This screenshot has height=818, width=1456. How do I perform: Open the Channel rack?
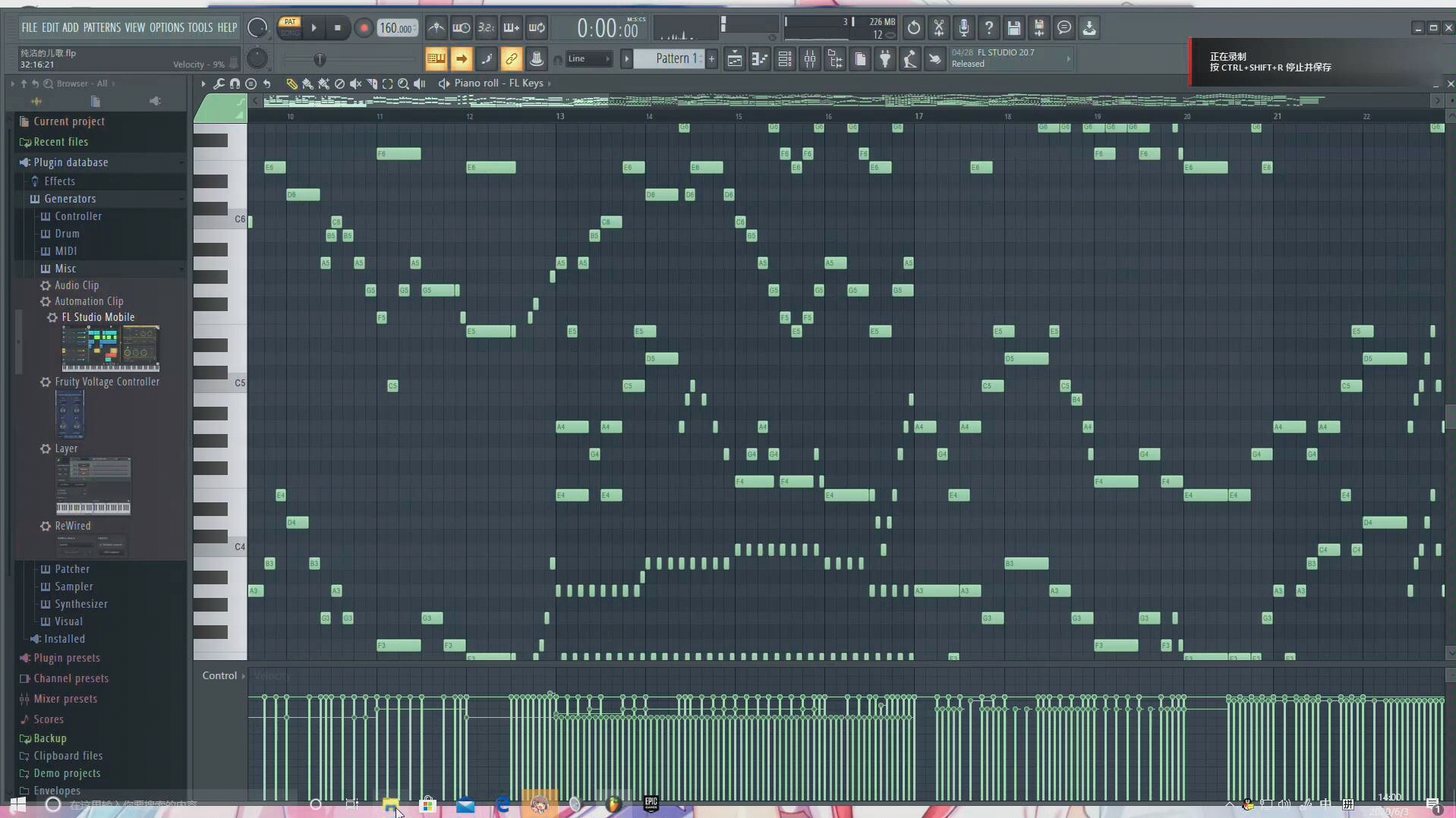tap(785, 58)
